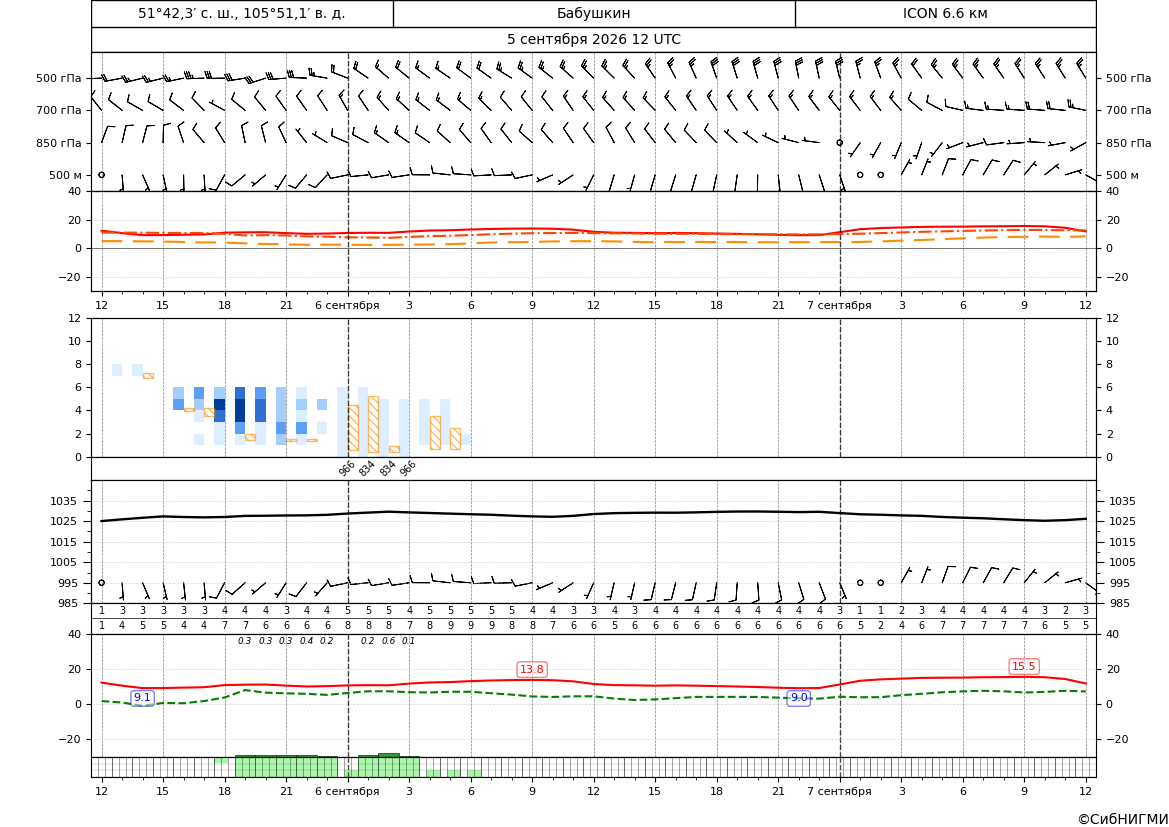Click the blue 9.0 min temperature label

click(x=798, y=697)
